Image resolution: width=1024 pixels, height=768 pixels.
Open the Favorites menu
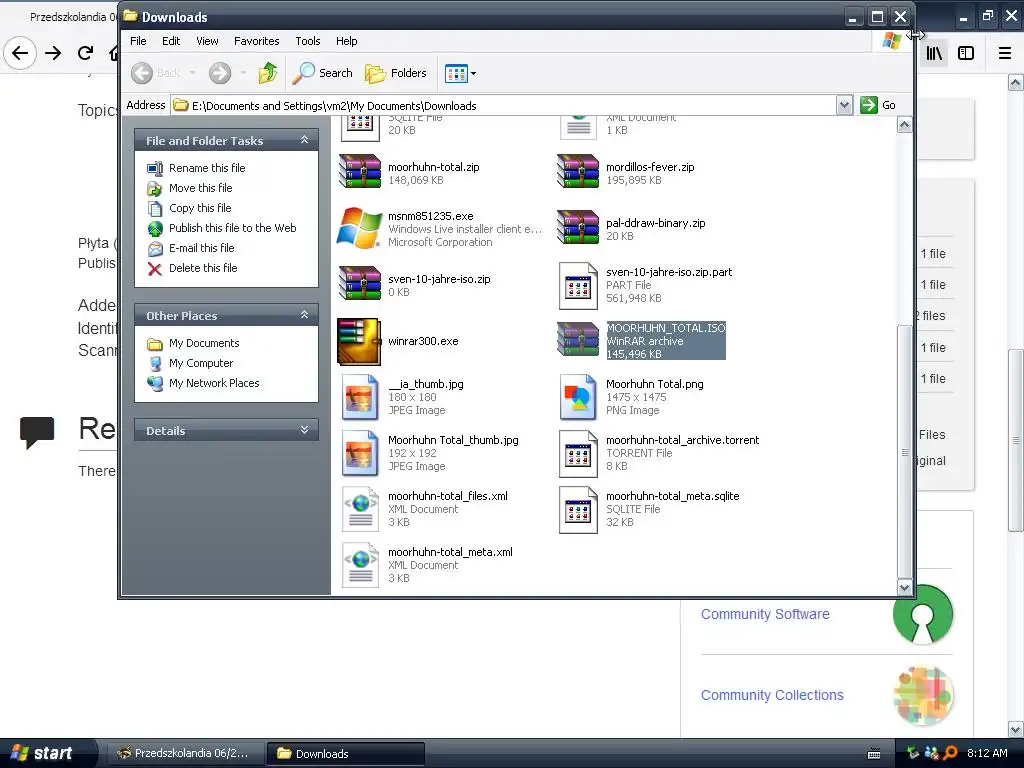257,40
